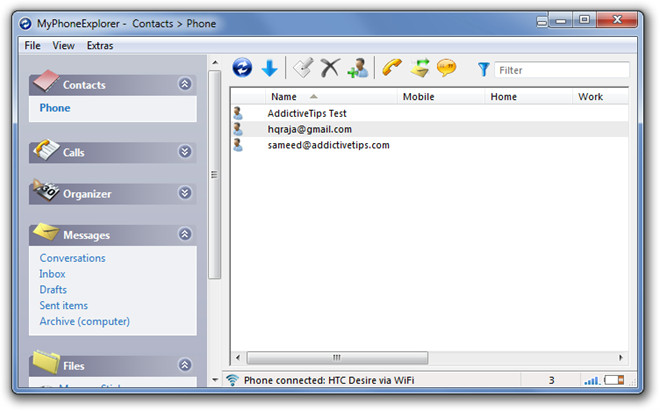This screenshot has width=660, height=411.
Task: Click the contact count 3 in status bar
Action: [551, 380]
